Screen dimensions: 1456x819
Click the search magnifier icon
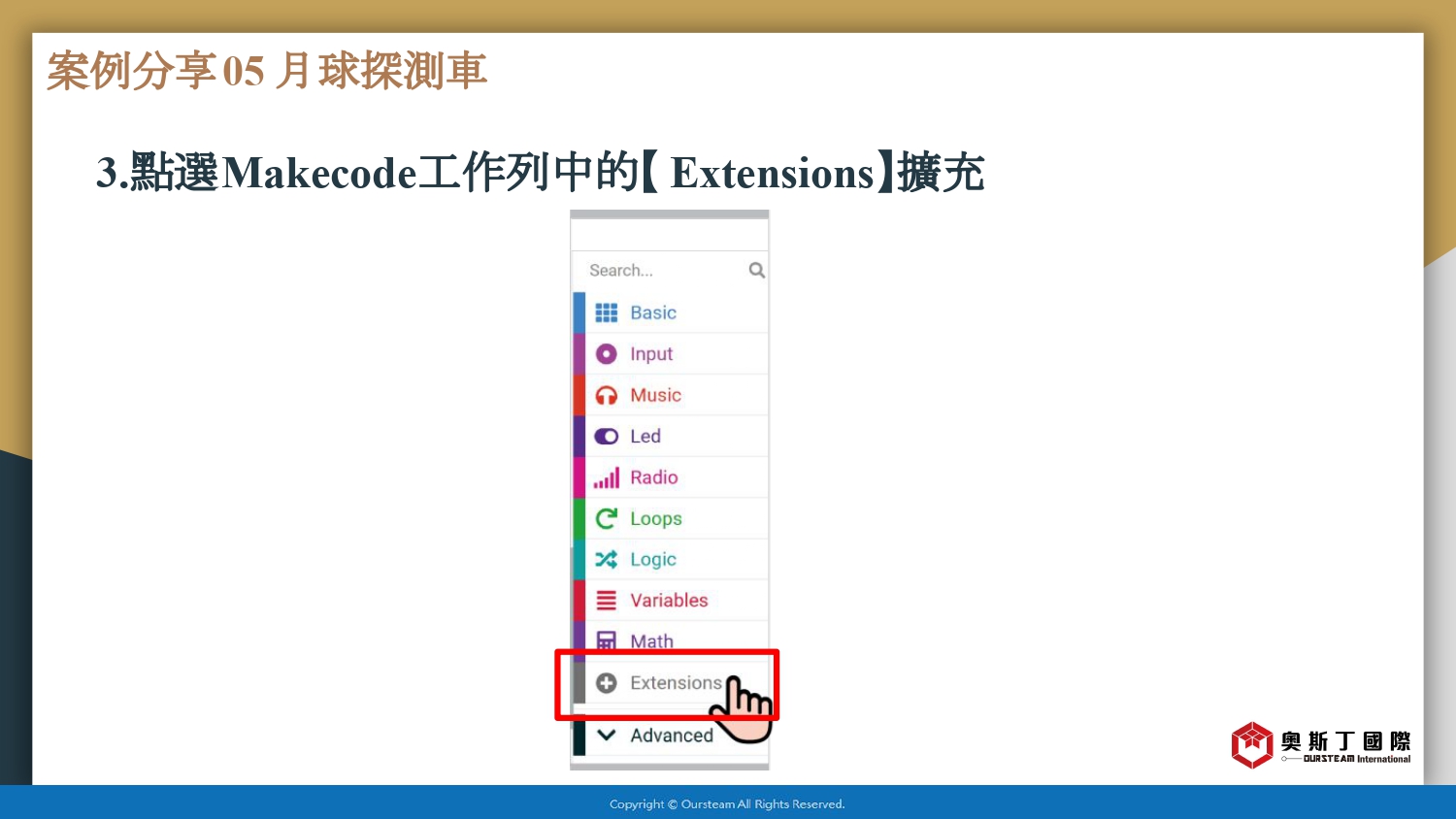(757, 270)
